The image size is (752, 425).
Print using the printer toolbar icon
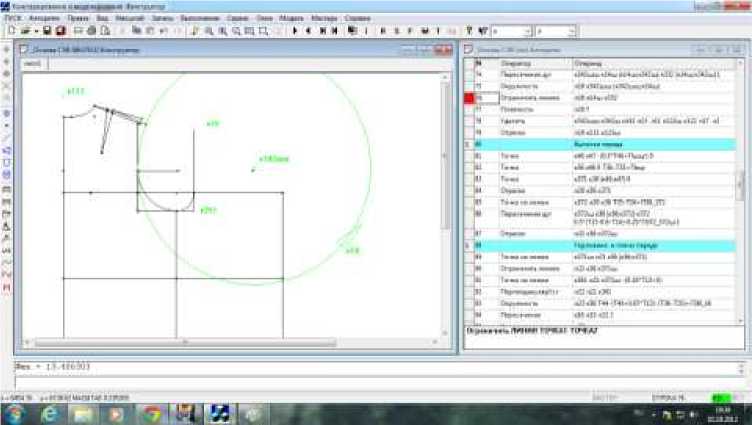click(x=91, y=31)
